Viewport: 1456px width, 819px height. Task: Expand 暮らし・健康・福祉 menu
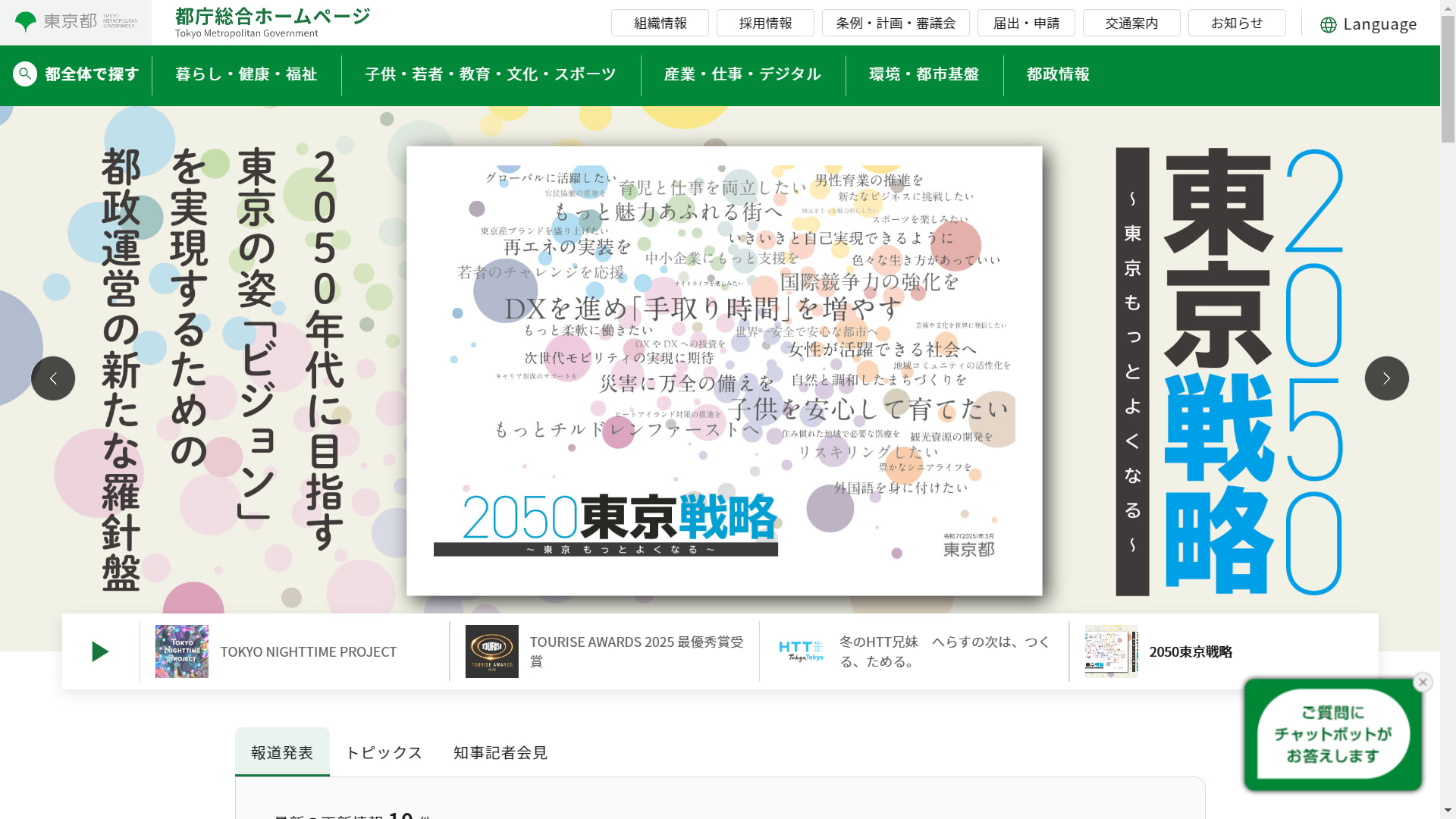[x=246, y=74]
